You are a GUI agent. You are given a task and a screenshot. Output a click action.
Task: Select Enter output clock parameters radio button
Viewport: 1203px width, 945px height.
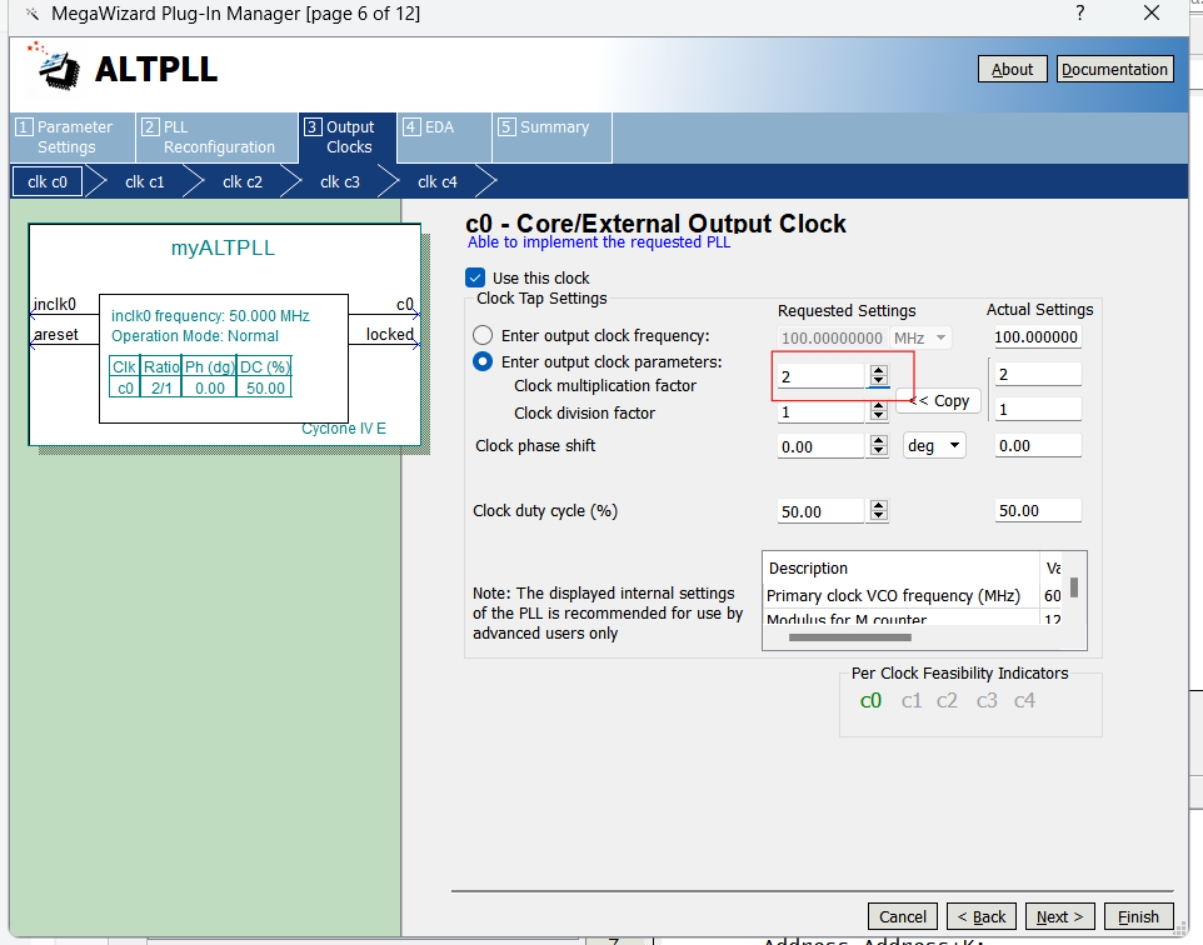[x=483, y=362]
